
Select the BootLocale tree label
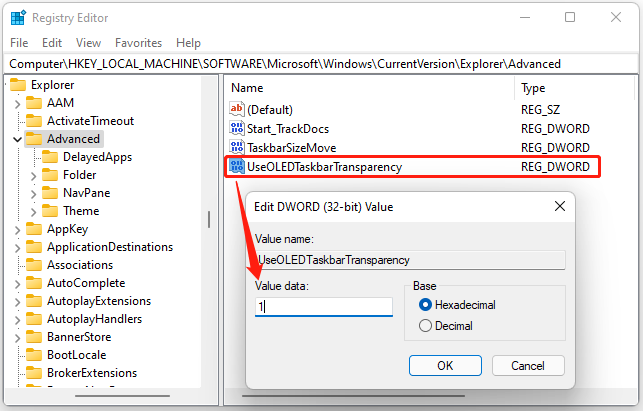coord(77,355)
